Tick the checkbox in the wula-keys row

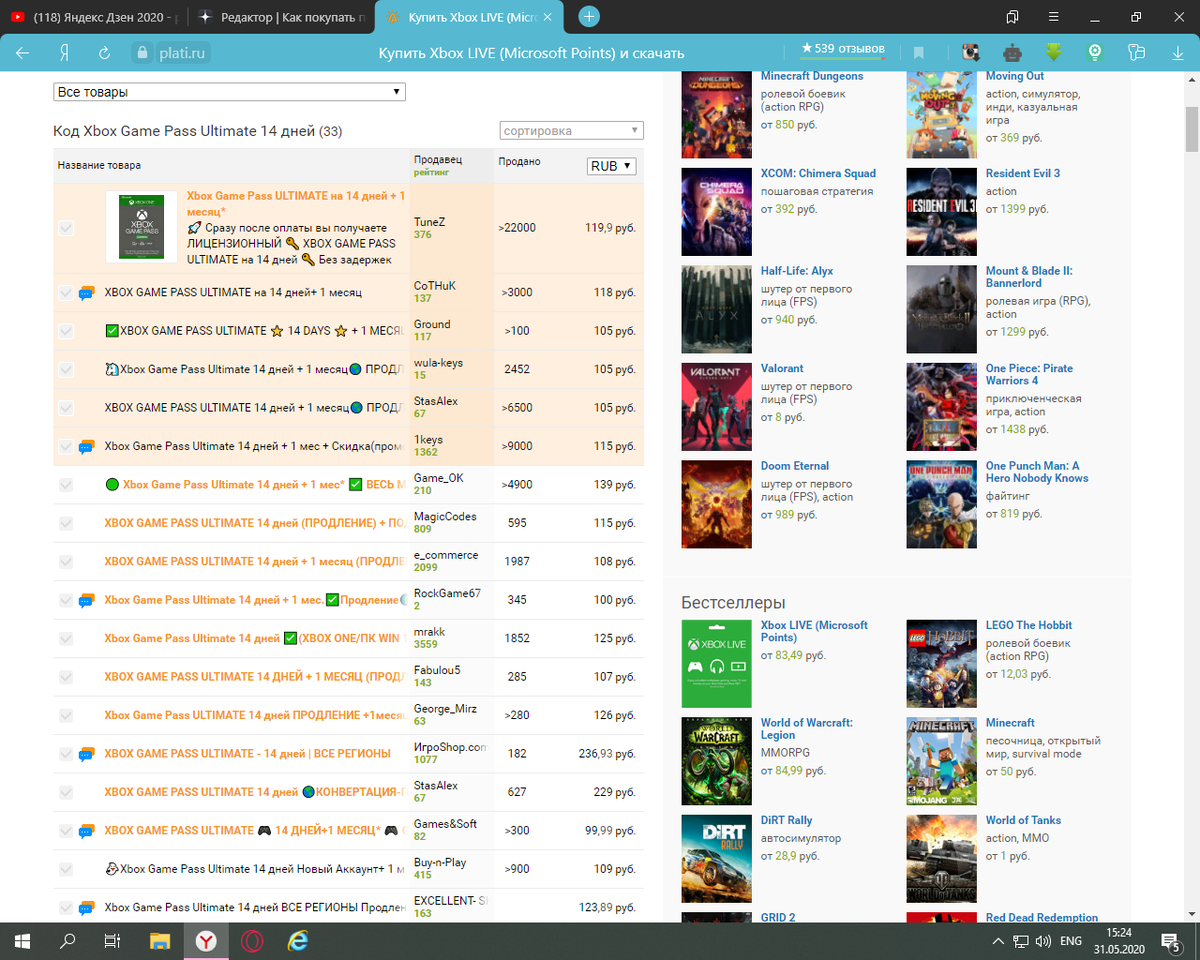coord(66,369)
